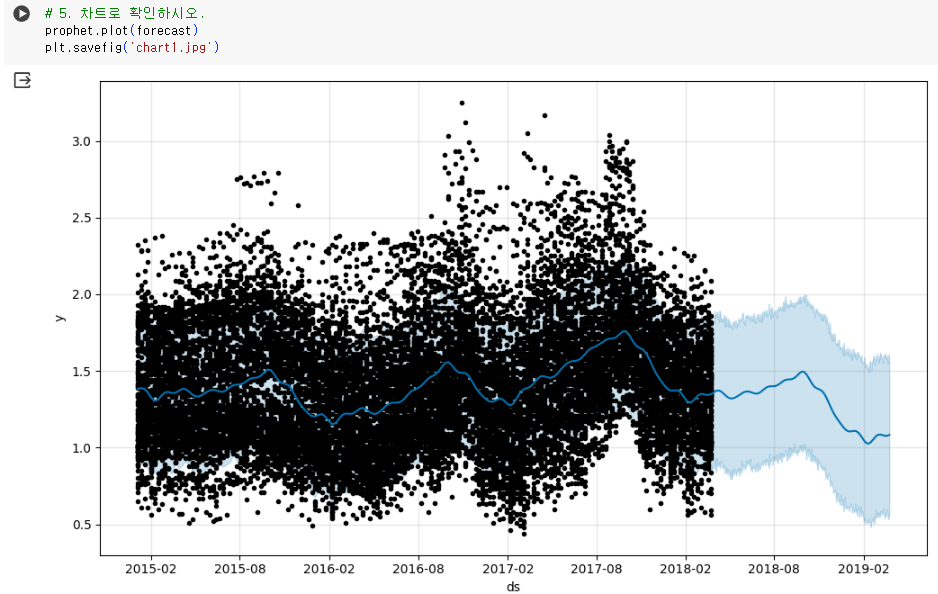Click the x-axis label '2017-02'
The width and height of the screenshot is (938, 594).
tap(508, 569)
